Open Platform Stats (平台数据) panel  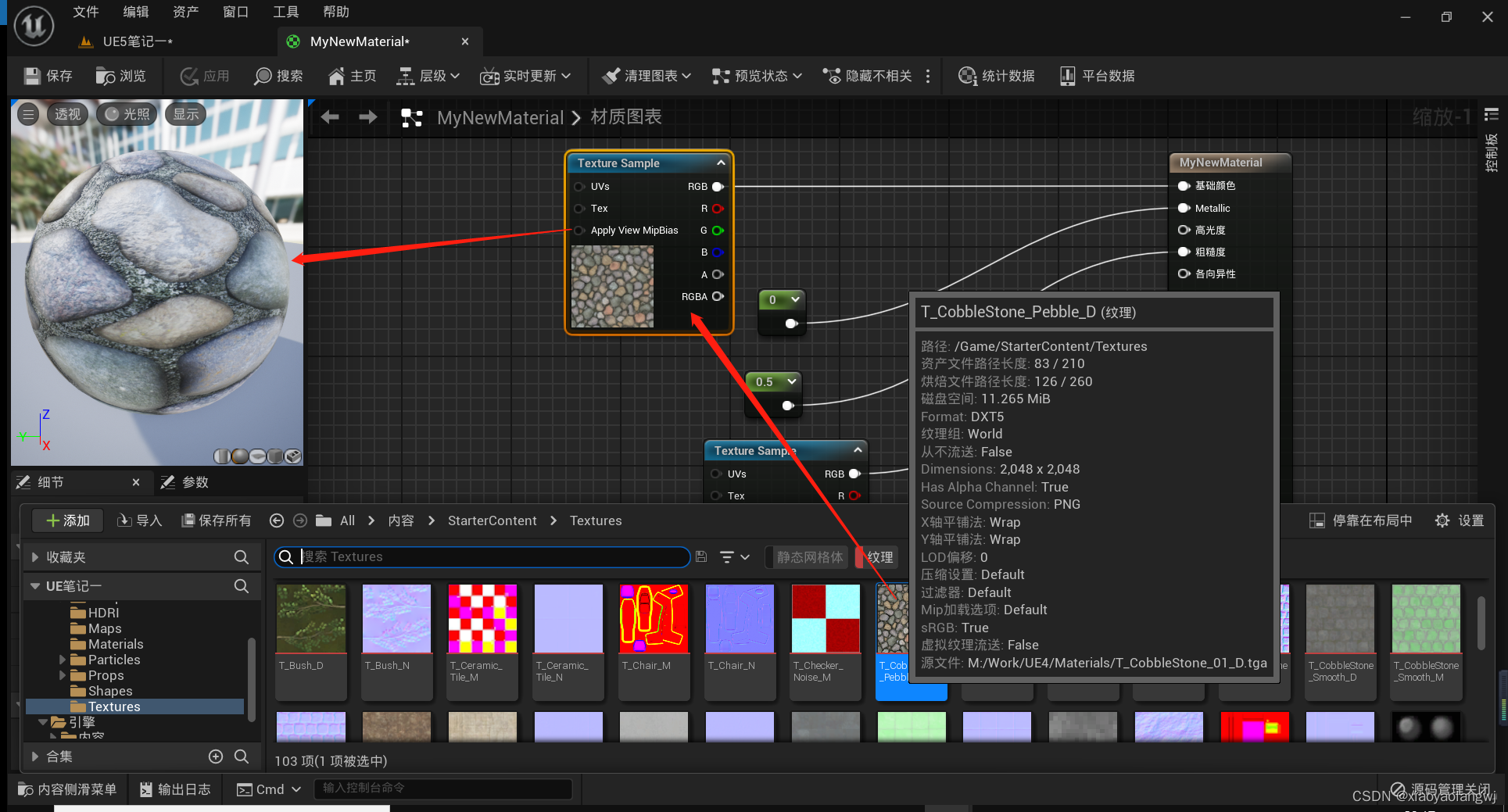point(1097,76)
